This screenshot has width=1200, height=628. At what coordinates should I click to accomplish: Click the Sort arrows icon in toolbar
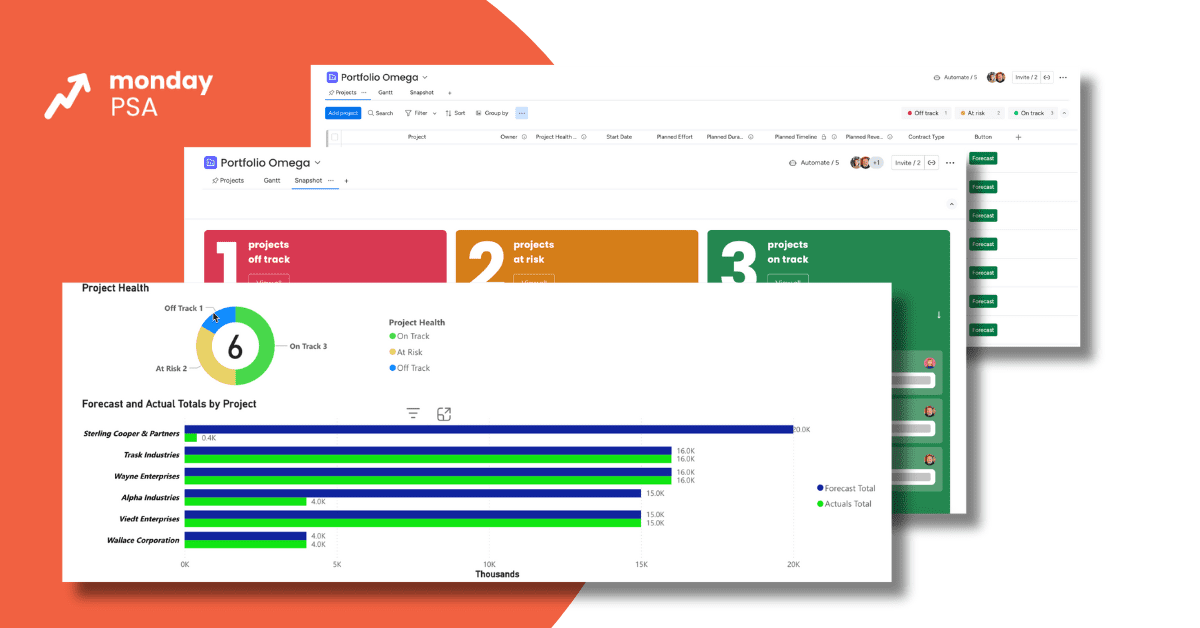[x=449, y=113]
